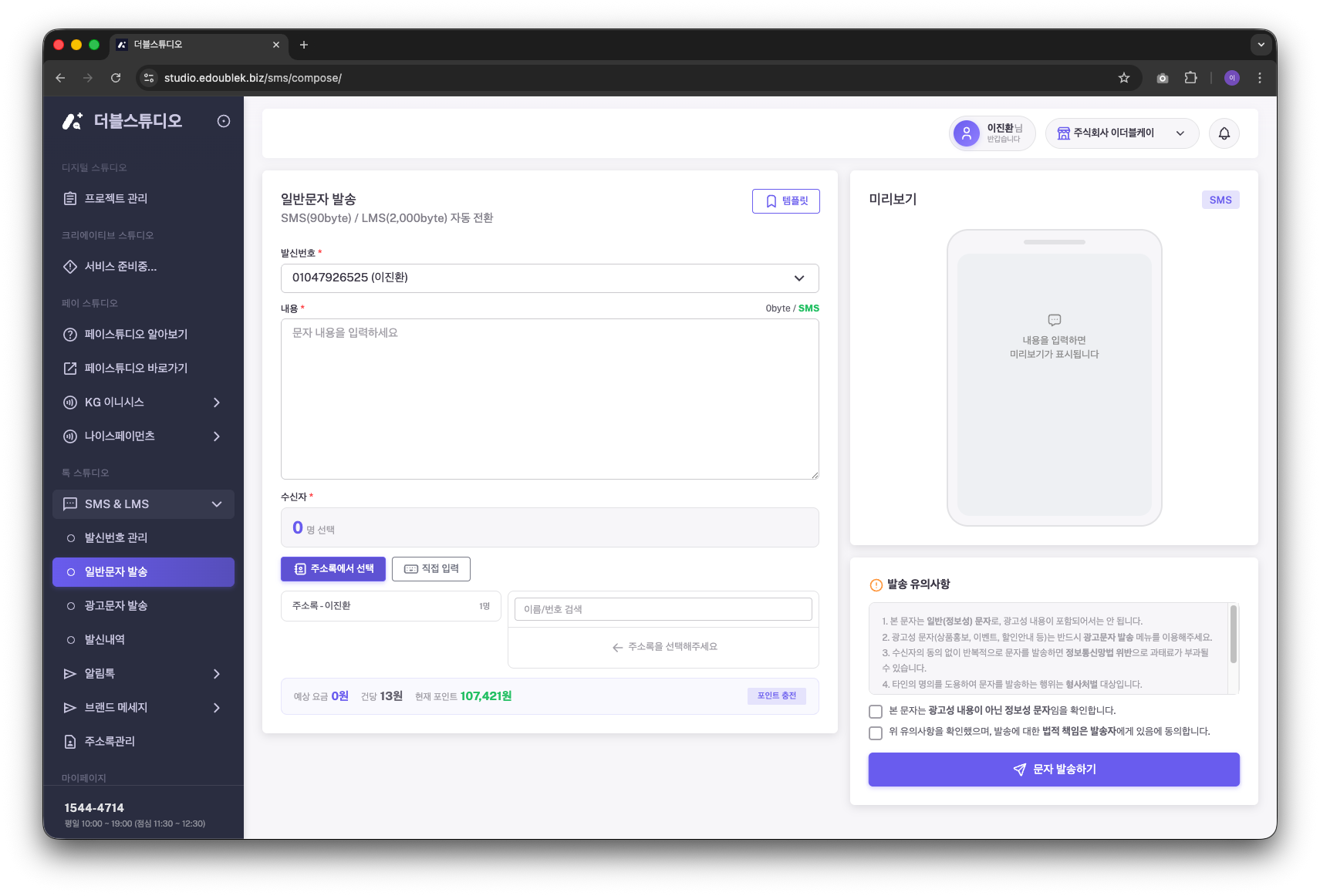Collapse the SMS & LMS menu chevron
Viewport: 1320px width, 896px height.
point(217,504)
